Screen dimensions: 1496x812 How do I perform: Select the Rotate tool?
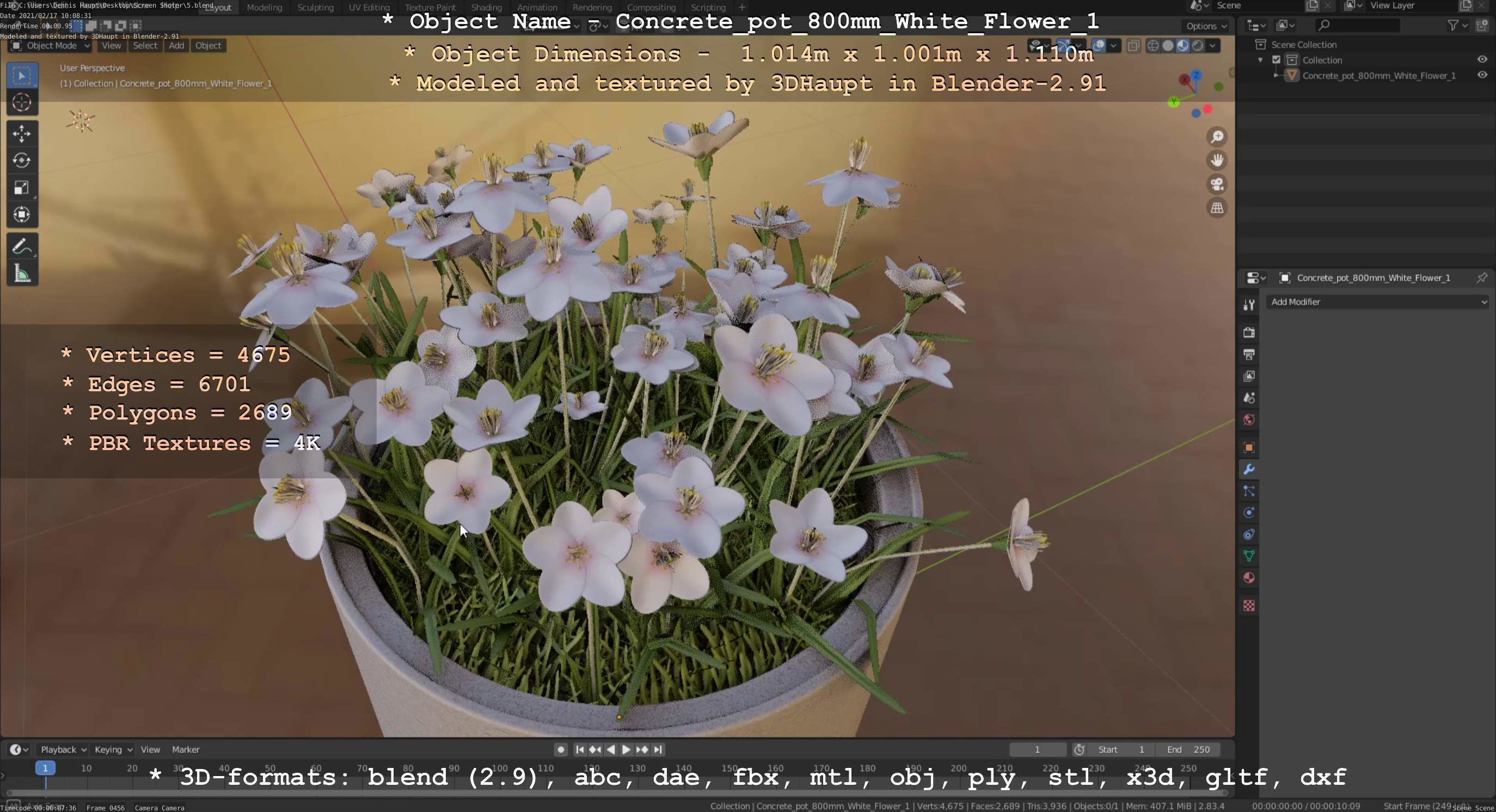coord(21,160)
